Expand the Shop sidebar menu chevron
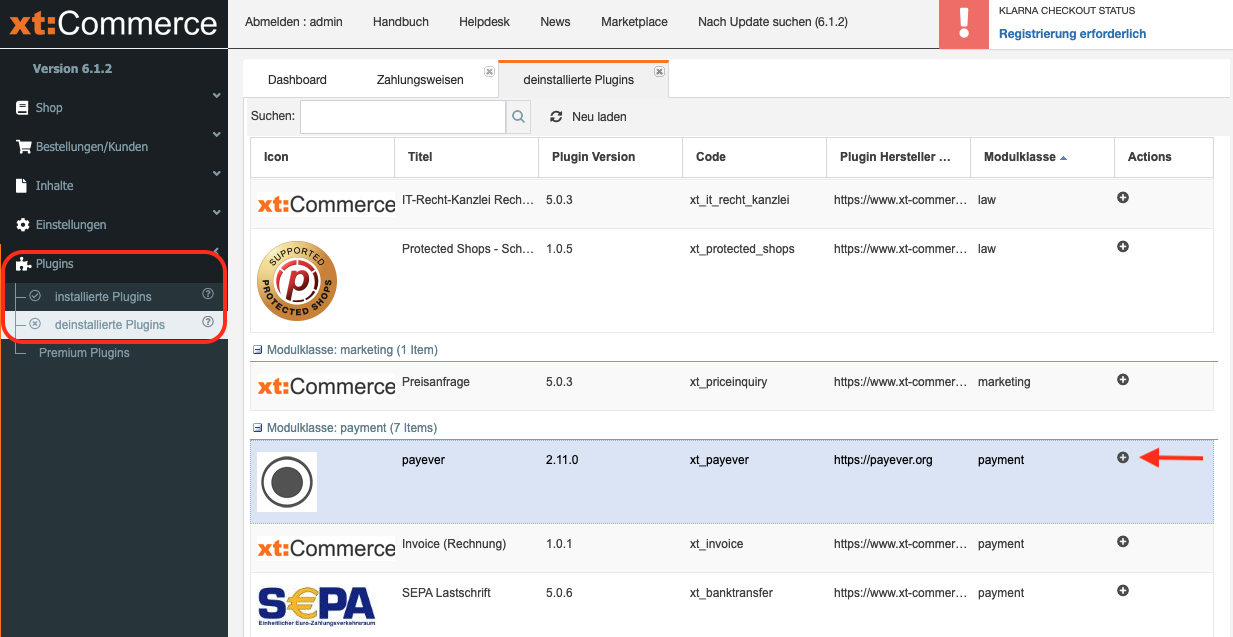This screenshot has width=1233, height=637. click(216, 95)
